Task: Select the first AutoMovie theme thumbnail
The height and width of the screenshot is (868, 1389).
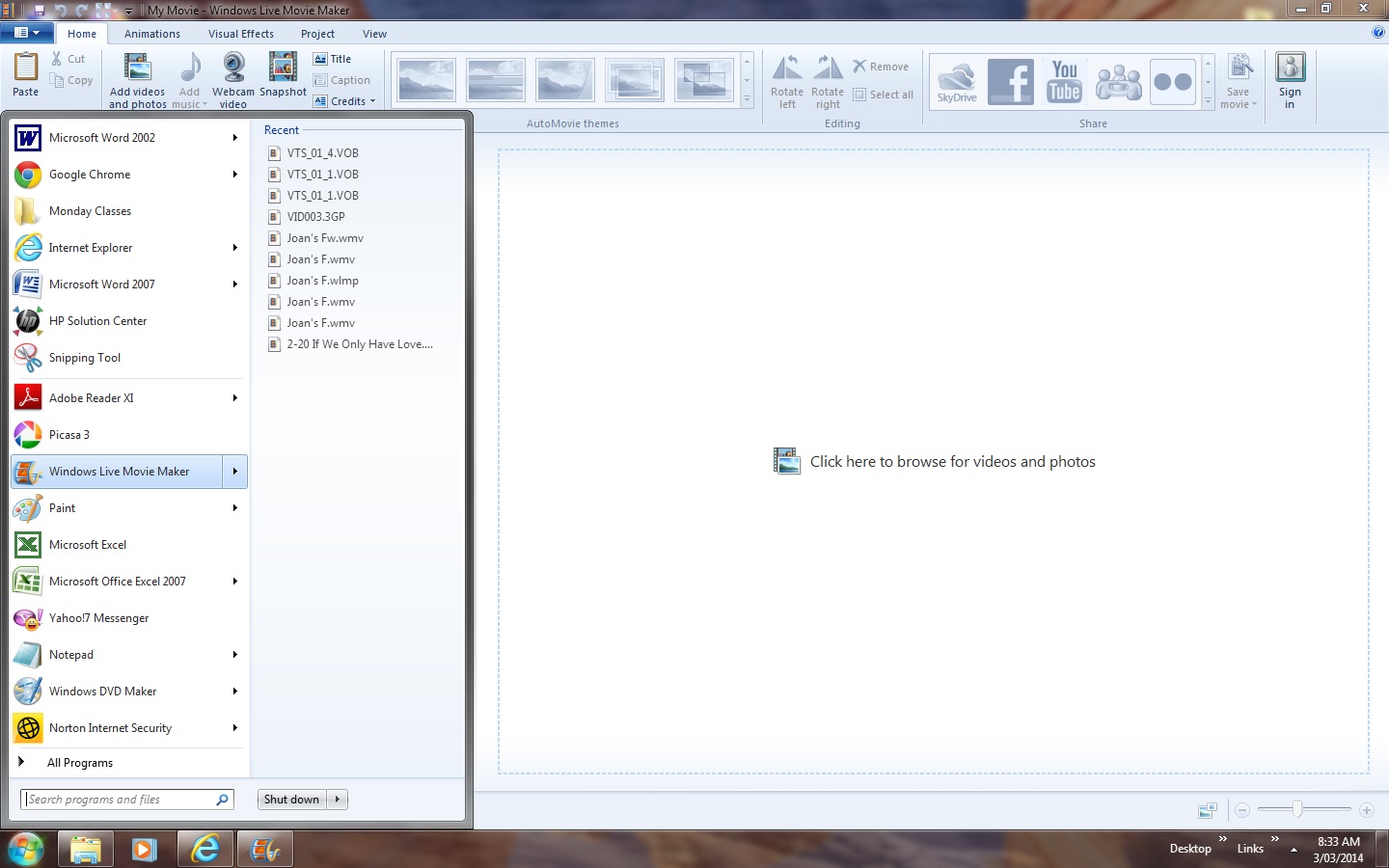Action: point(425,81)
